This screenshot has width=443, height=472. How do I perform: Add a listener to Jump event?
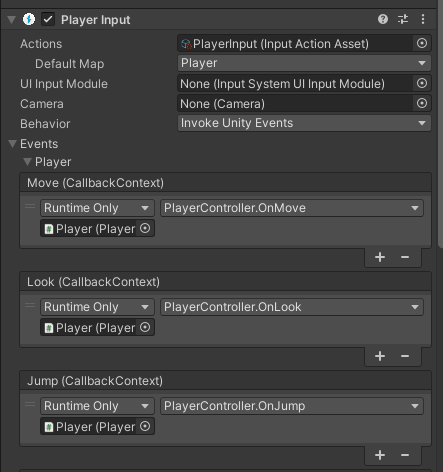tap(380, 455)
